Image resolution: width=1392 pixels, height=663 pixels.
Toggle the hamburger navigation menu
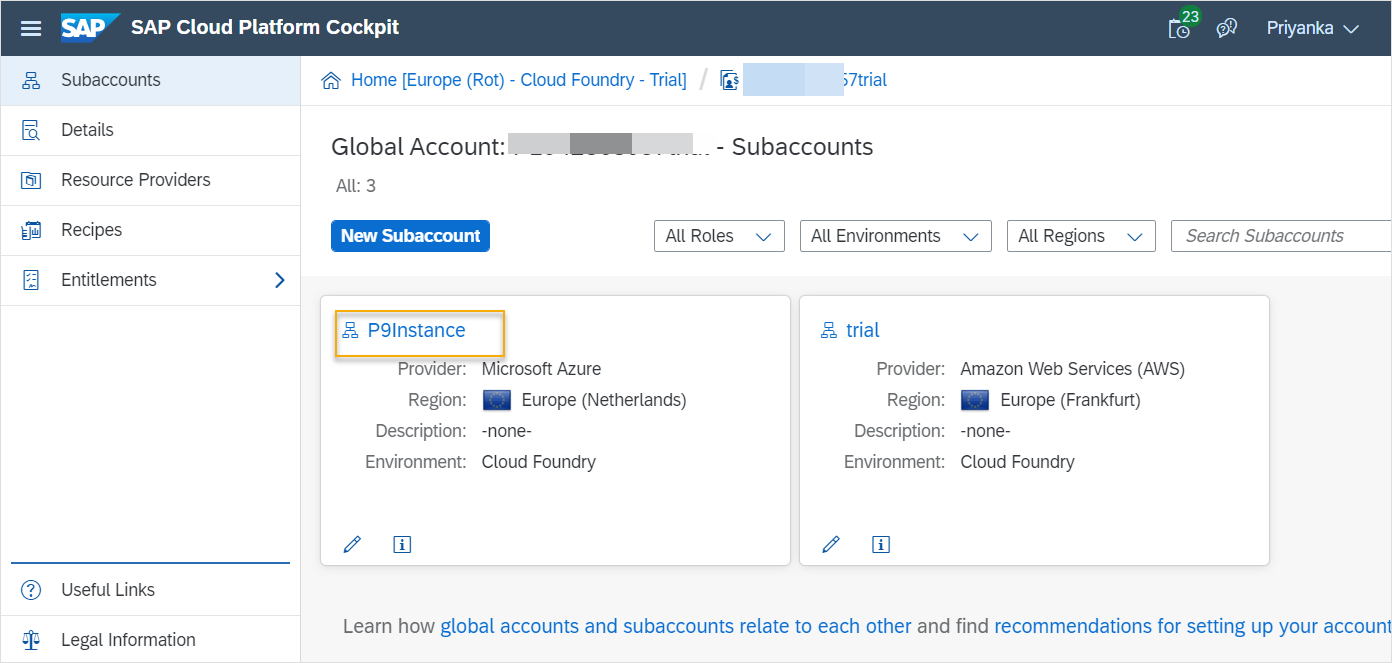coord(31,28)
